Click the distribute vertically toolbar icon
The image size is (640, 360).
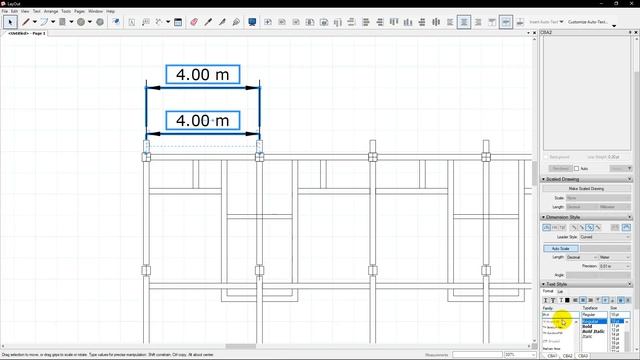tap(422, 22)
